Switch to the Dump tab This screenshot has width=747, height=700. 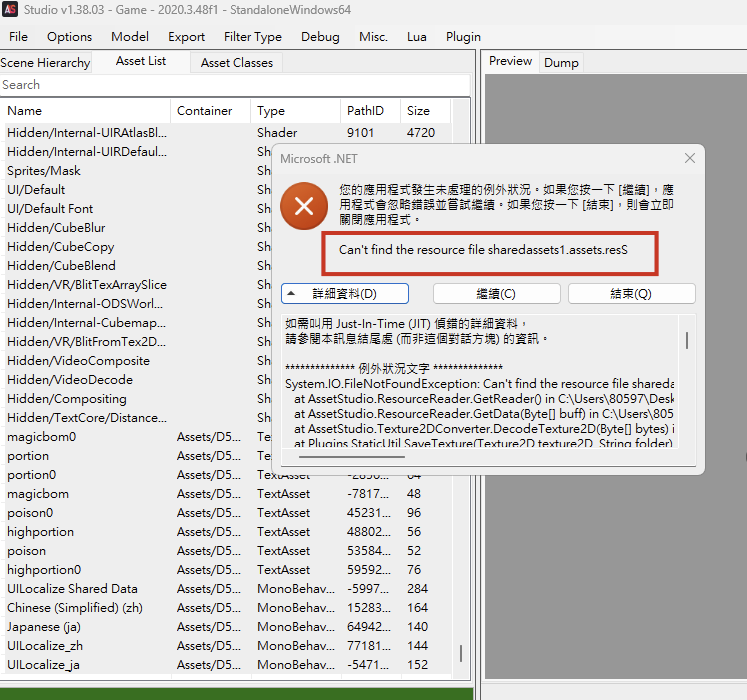[x=561, y=63]
